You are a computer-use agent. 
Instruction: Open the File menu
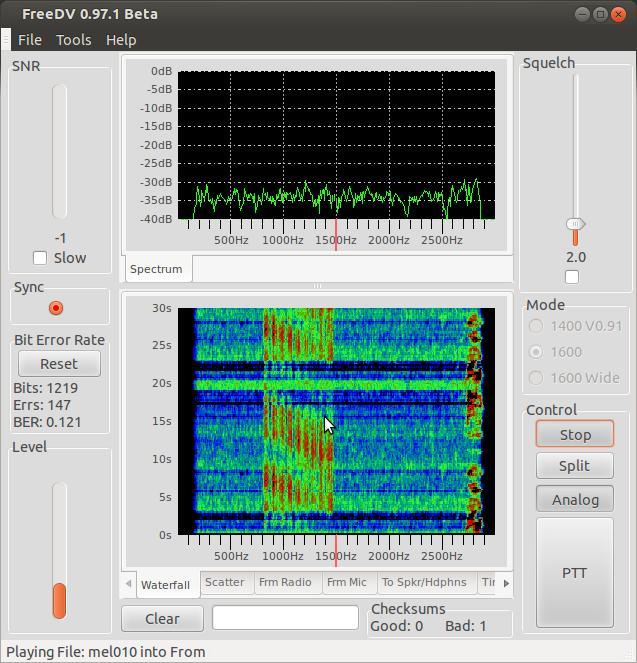point(30,40)
